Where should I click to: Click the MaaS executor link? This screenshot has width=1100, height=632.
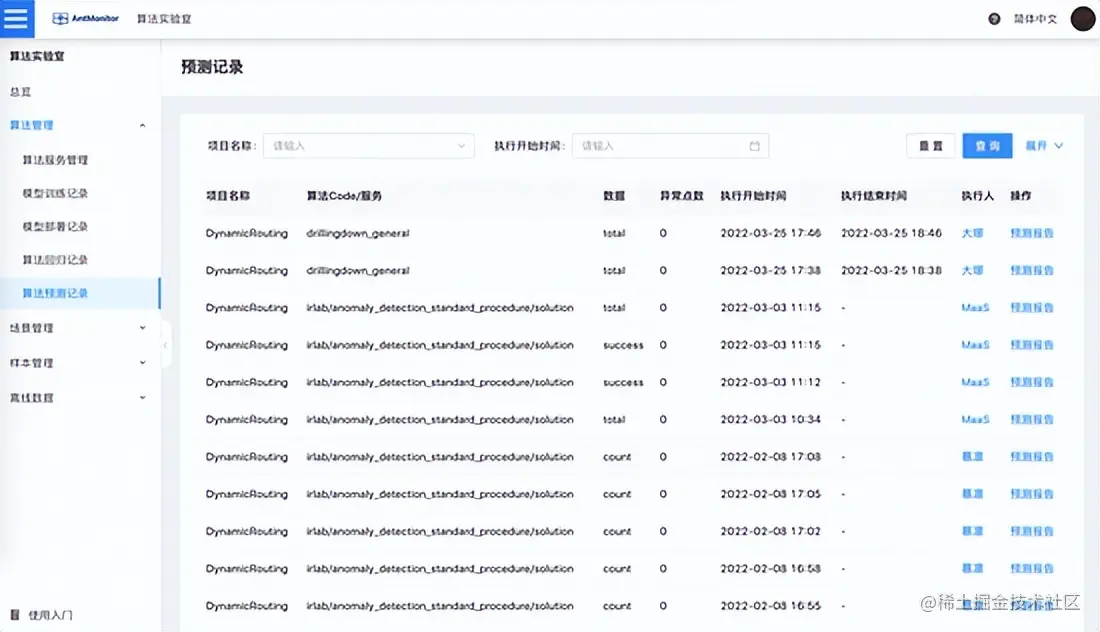(x=975, y=307)
